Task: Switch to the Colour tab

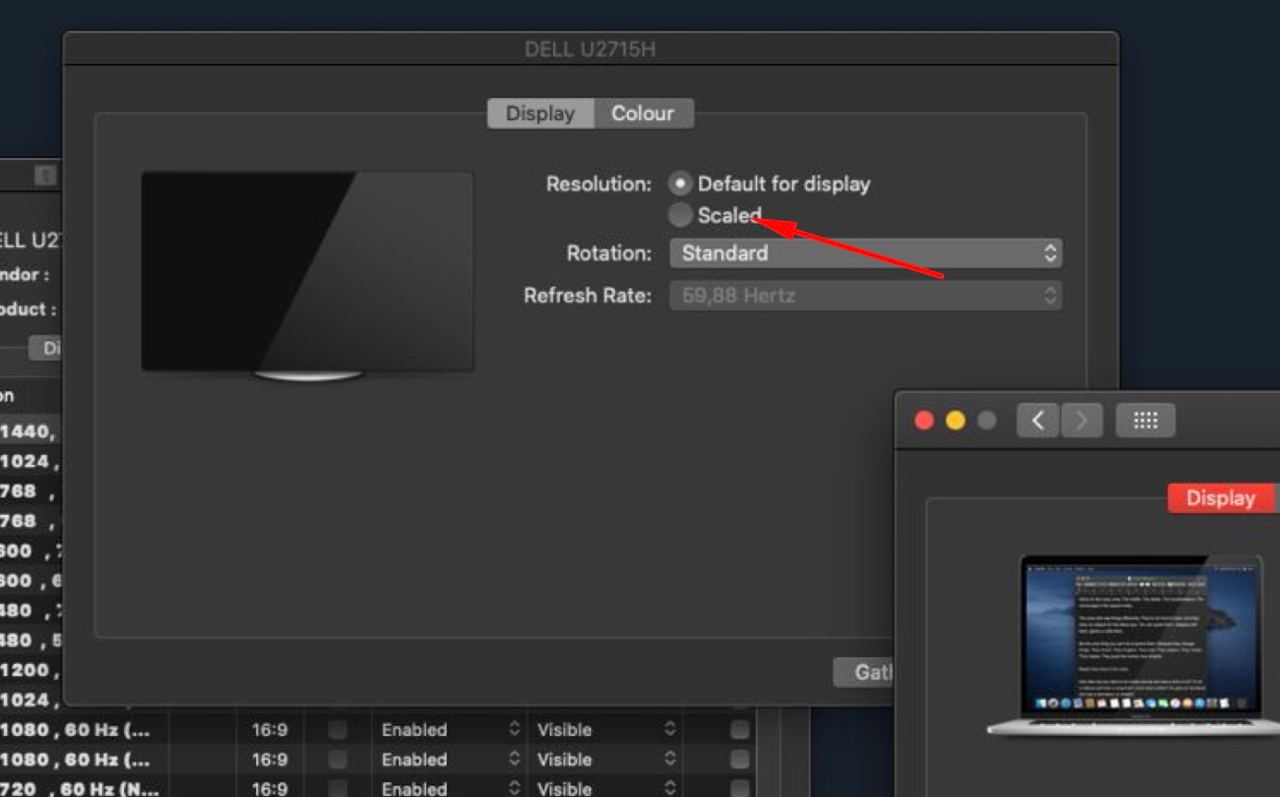Action: click(643, 114)
